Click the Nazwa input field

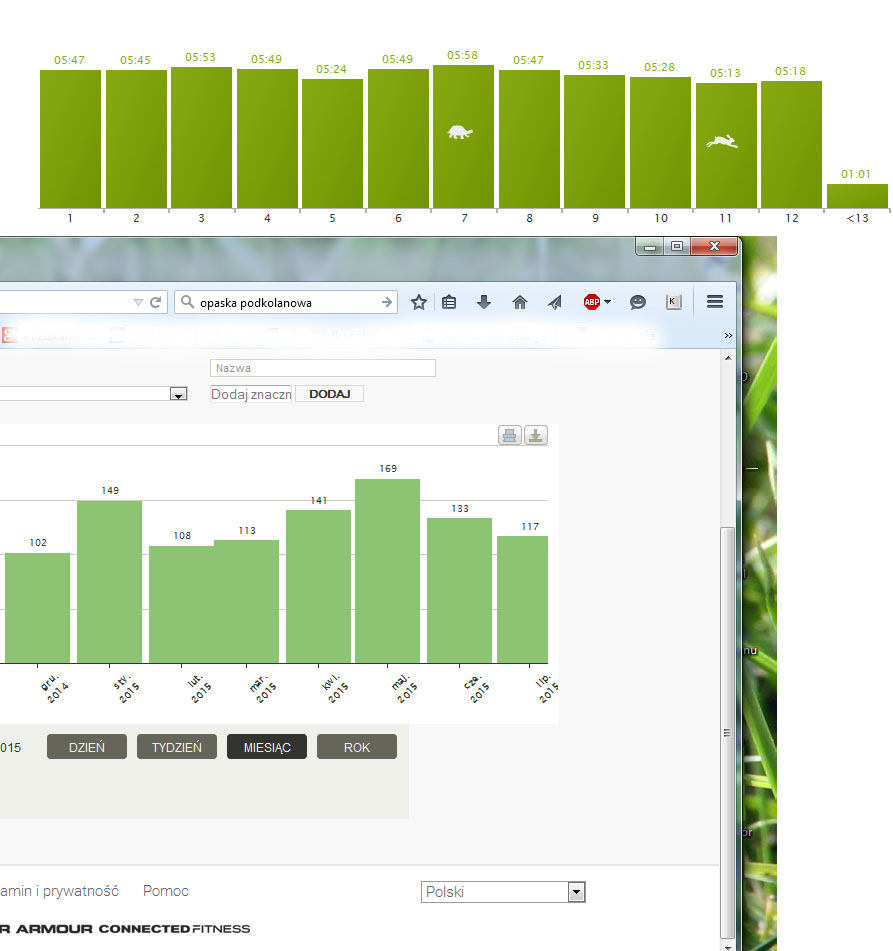[323, 369]
